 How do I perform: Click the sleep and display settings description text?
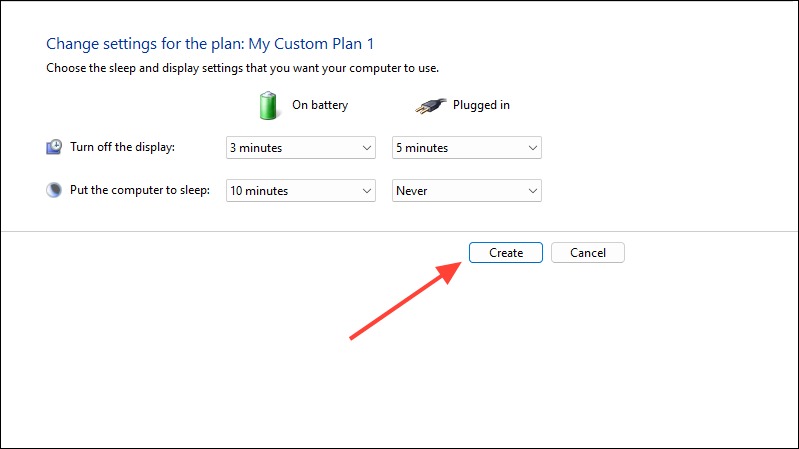243,68
